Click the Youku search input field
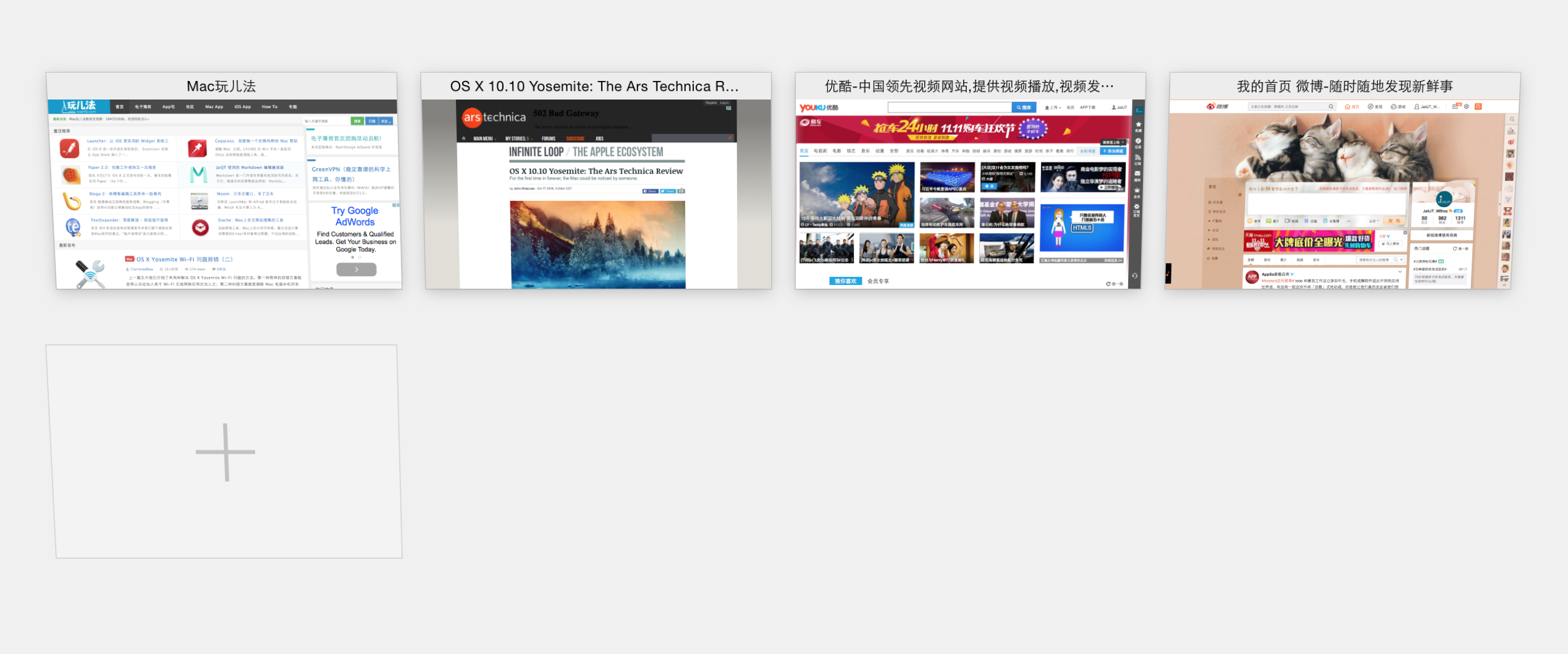Image resolution: width=1568 pixels, height=654 pixels. click(950, 108)
